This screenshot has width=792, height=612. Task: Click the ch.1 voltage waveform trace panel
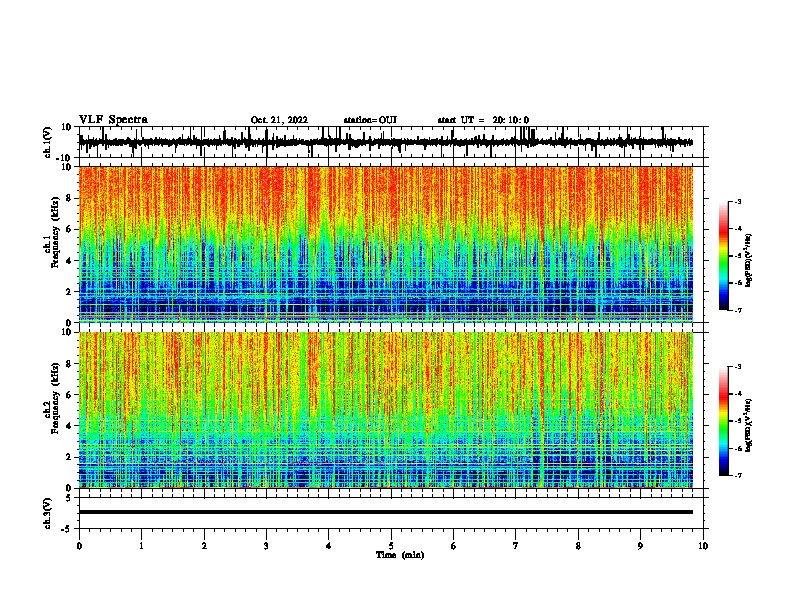(393, 142)
